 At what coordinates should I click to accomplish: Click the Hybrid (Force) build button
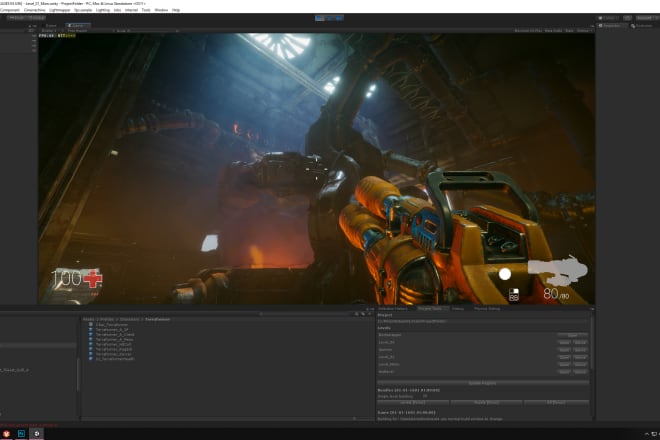487,403
